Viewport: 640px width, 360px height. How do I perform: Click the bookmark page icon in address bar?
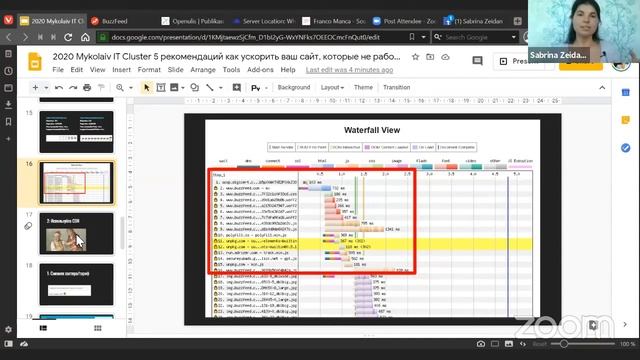click(412, 37)
